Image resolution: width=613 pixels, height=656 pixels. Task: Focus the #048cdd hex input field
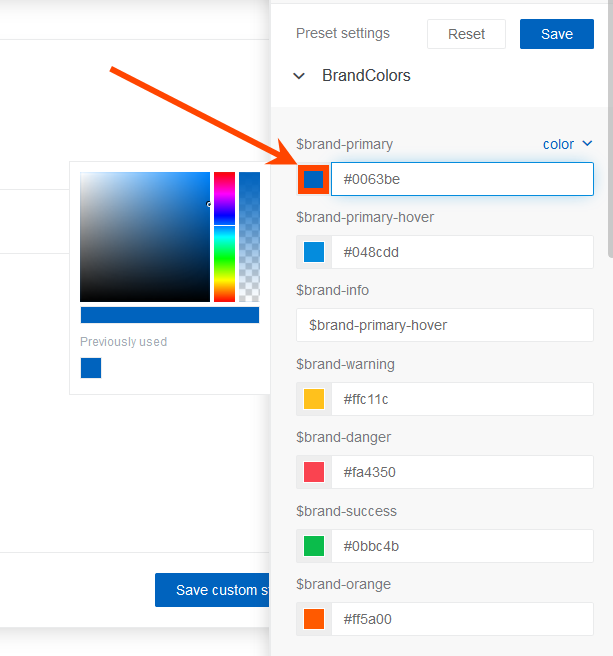click(x=462, y=252)
